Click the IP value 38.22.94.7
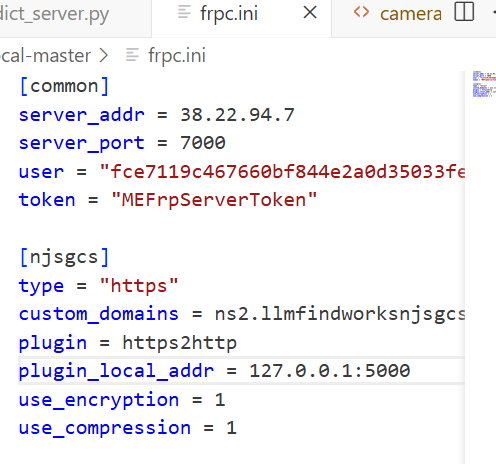Screen dimensions: 496x464 pyautogui.click(x=237, y=115)
